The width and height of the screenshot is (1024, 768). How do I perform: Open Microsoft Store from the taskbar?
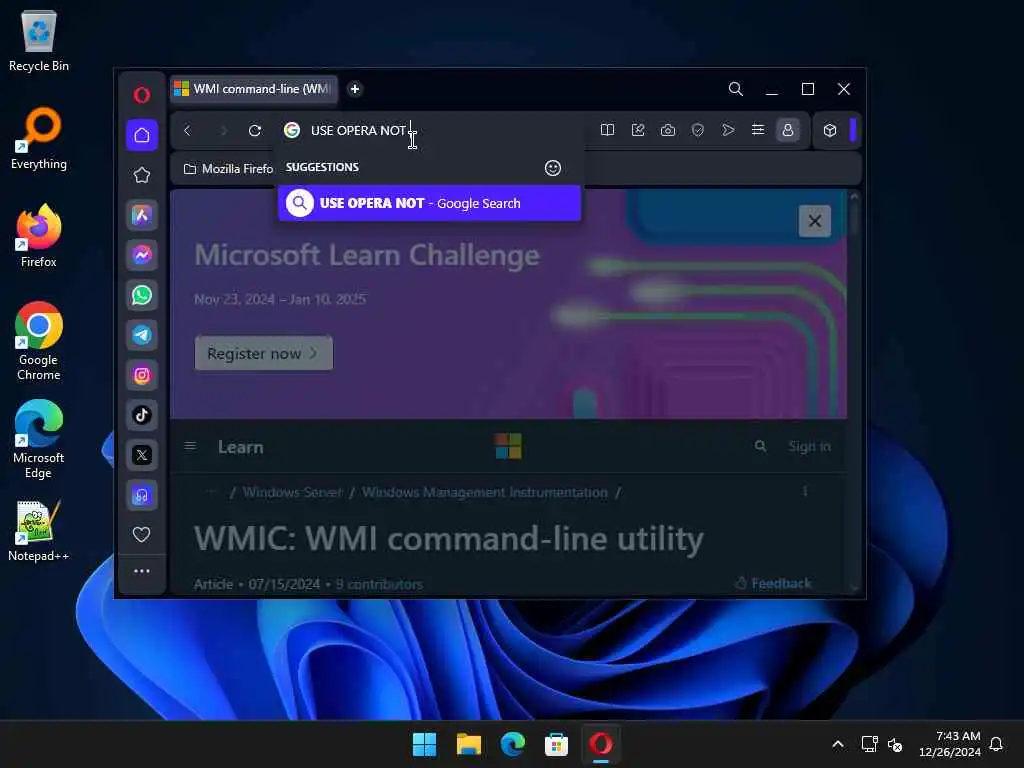[x=556, y=744]
